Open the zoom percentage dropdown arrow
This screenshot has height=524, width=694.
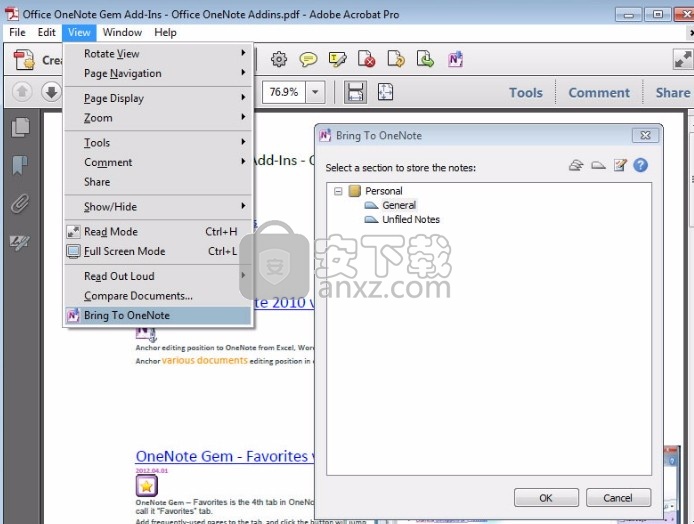315,92
